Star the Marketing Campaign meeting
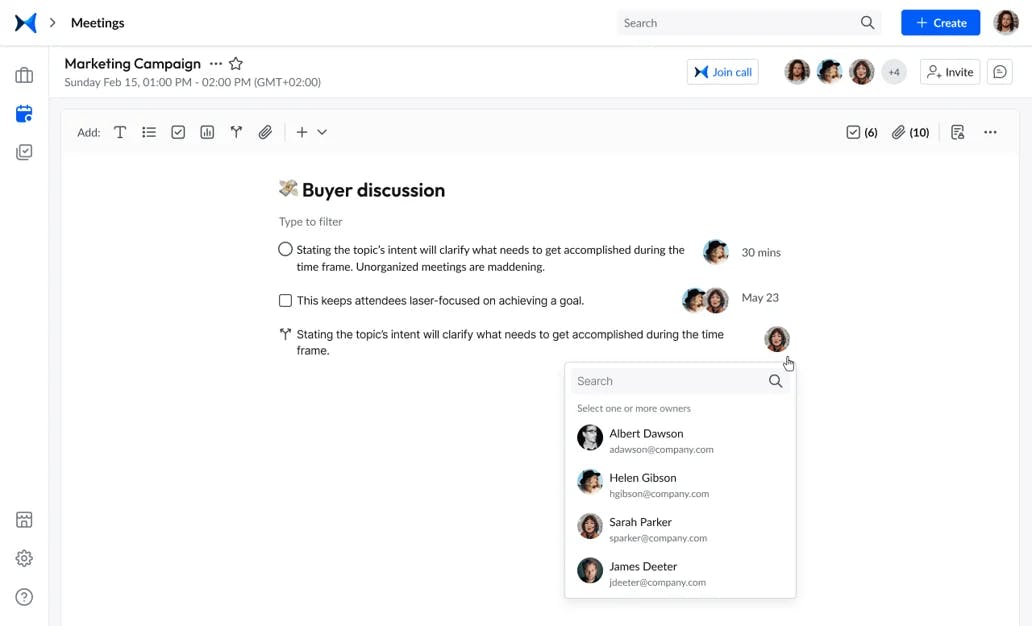The height and width of the screenshot is (626, 1032). click(236, 64)
